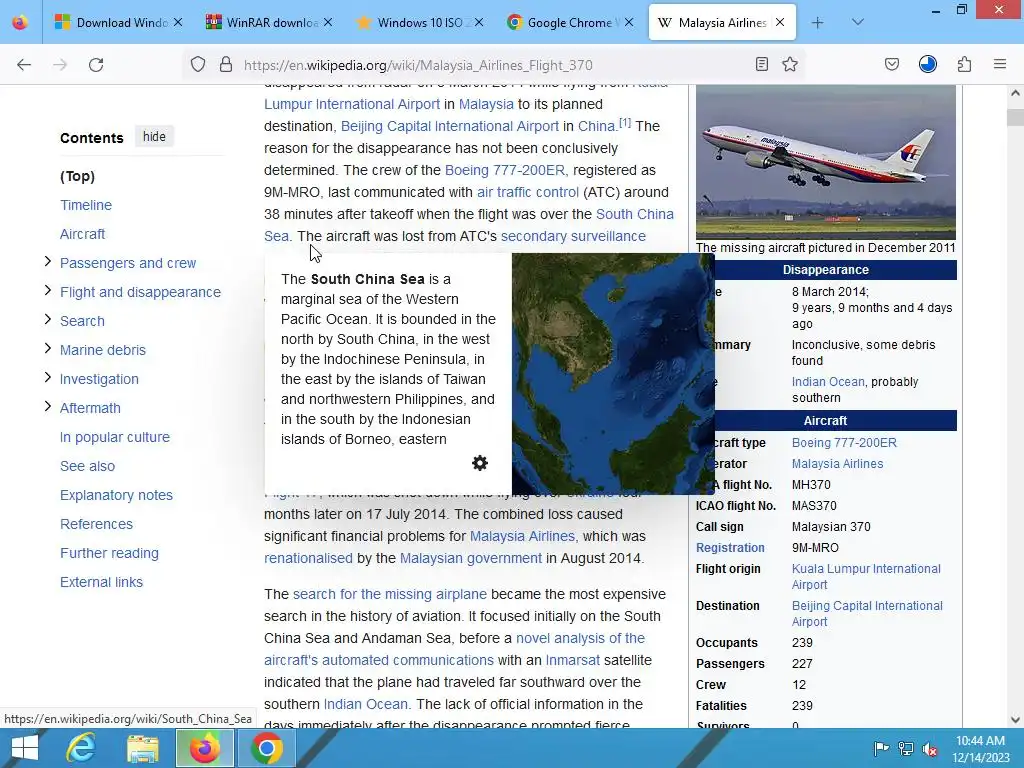1024x768 pixels.
Task: Open Google Chrome from the taskbar
Action: [x=266, y=748]
